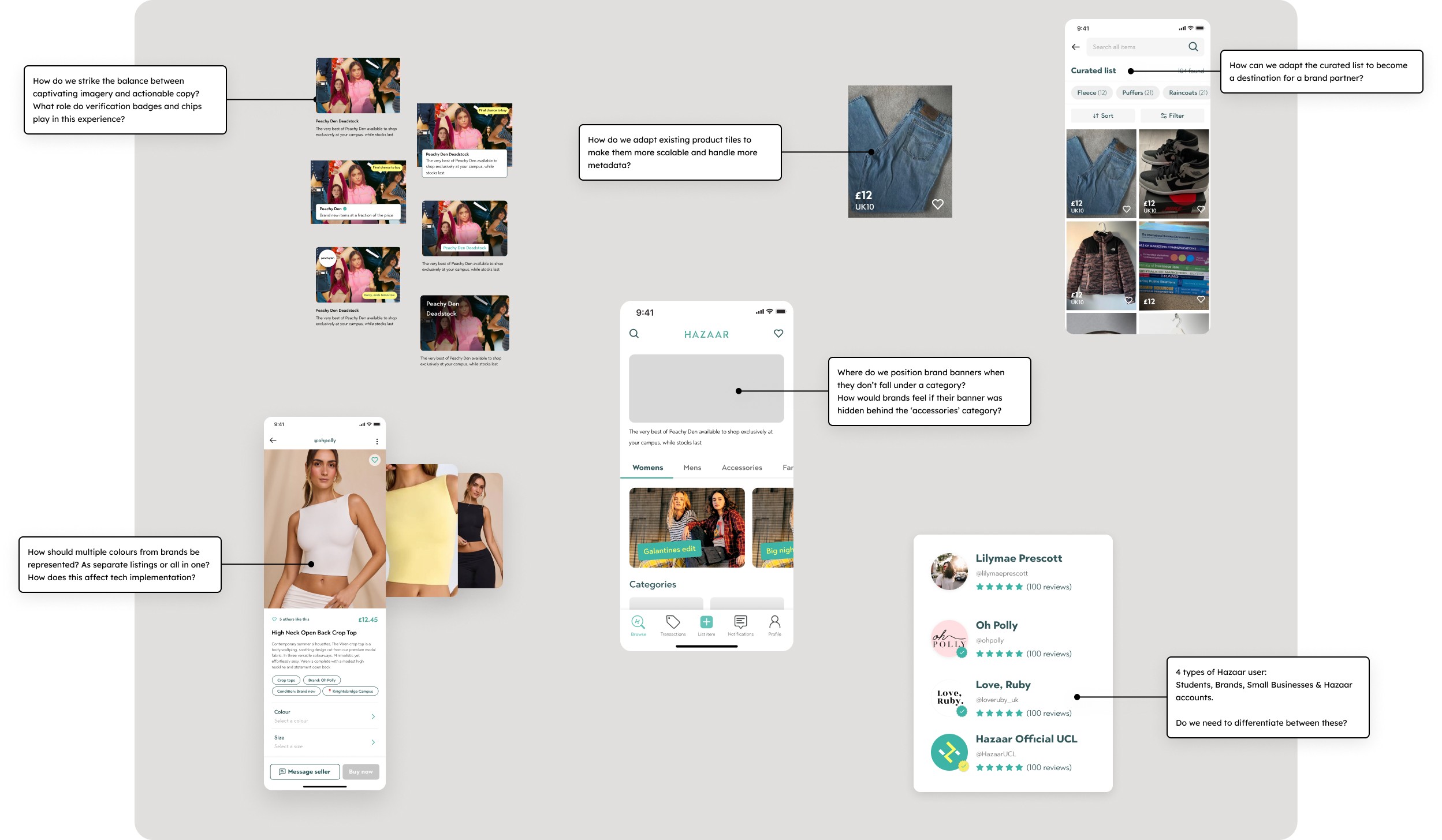This screenshot has width=1442, height=840.
Task: Click the Love, Ruby brand avatar
Action: click(949, 698)
